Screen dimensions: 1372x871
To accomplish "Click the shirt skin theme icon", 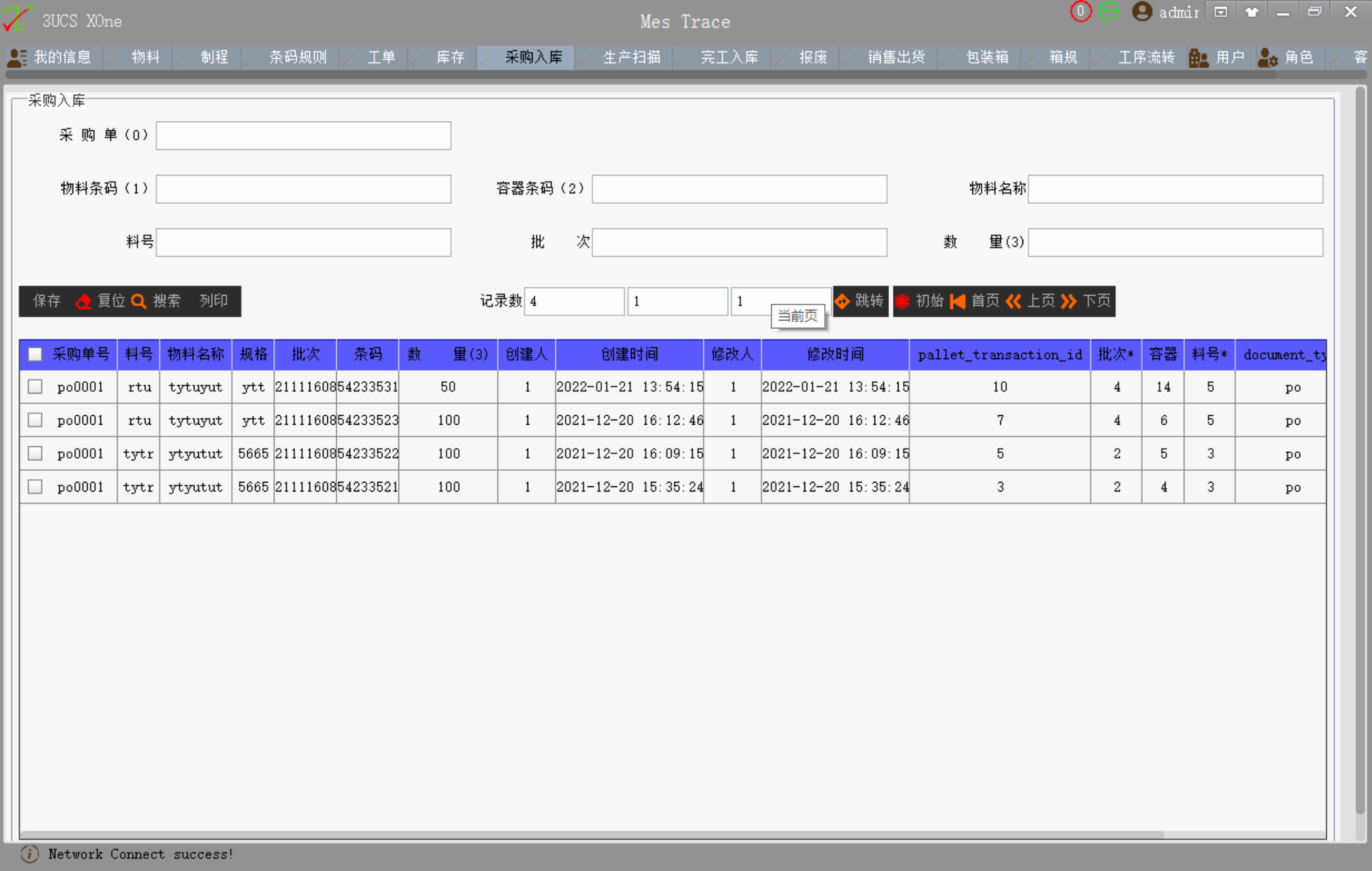I will point(1251,12).
